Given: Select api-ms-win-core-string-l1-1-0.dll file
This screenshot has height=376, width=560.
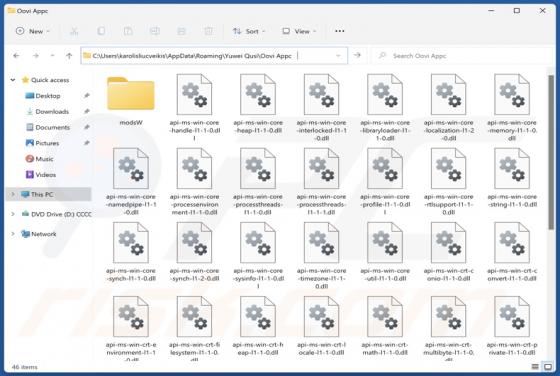Looking at the screenshot, I should click(512, 178).
